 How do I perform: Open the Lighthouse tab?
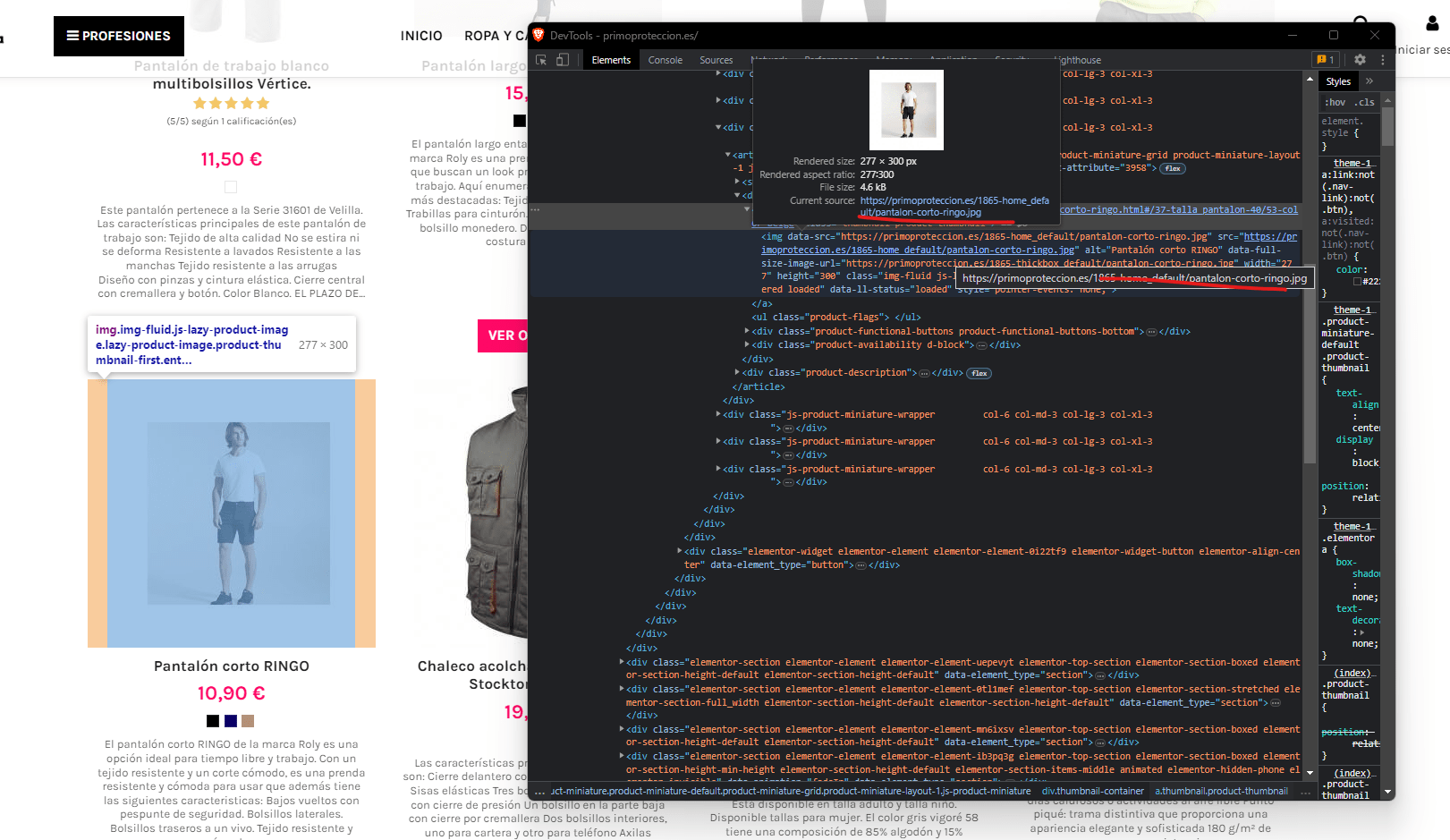[1079, 60]
